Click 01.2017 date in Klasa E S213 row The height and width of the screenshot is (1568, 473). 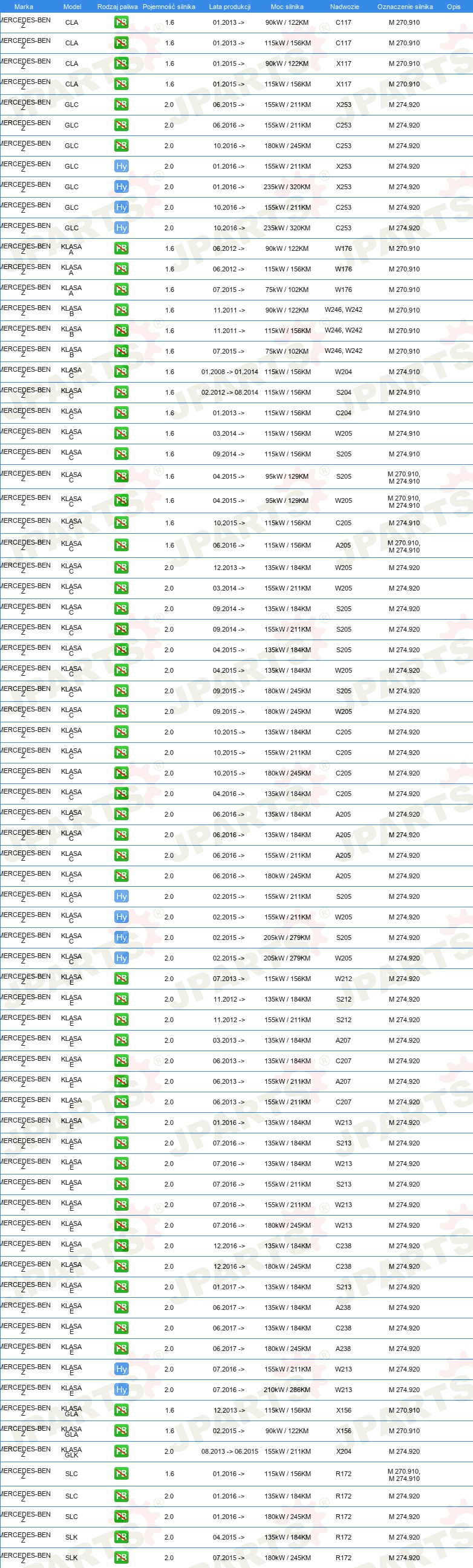pyautogui.click(x=229, y=1287)
